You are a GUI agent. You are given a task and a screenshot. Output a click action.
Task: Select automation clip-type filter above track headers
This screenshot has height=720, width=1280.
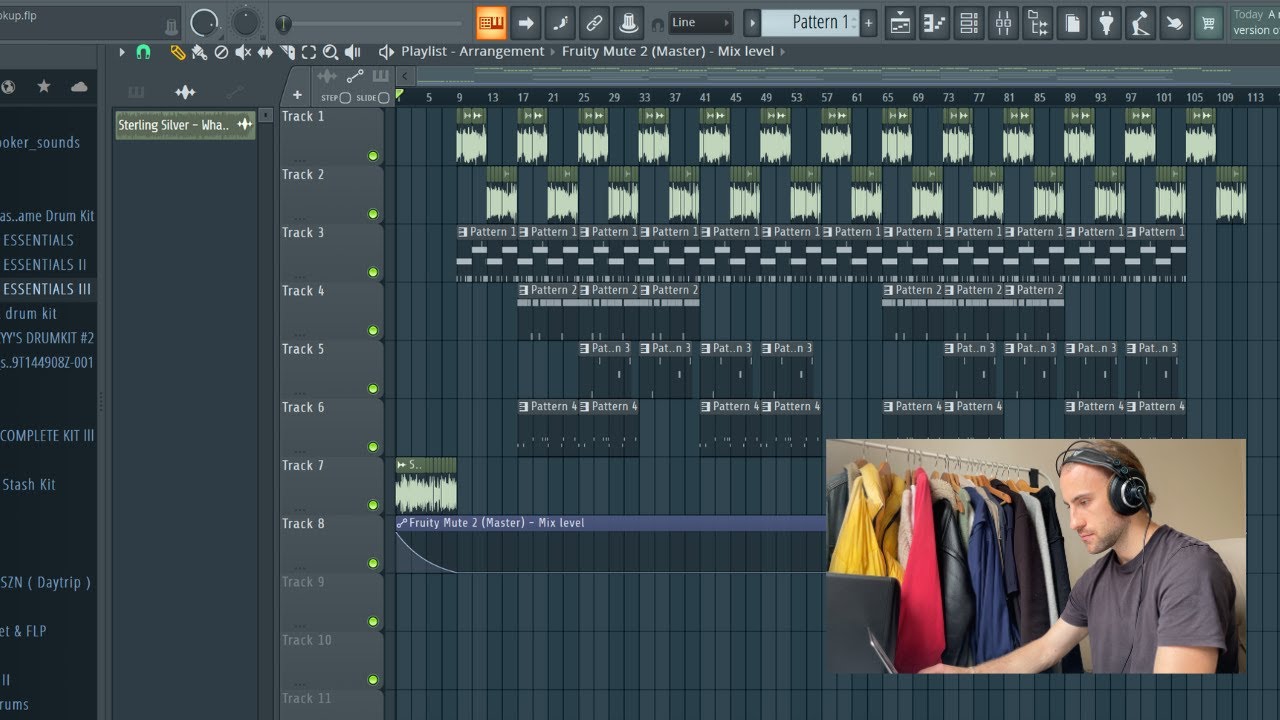(x=355, y=76)
